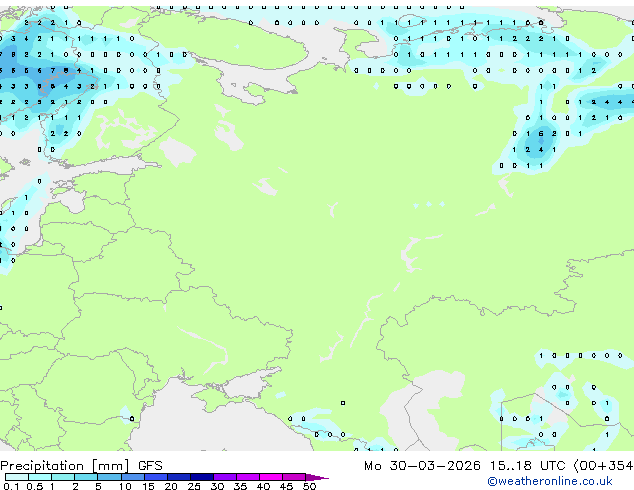Select the legend value '0.5'
634x490 pixels.
pyautogui.click(x=35, y=486)
